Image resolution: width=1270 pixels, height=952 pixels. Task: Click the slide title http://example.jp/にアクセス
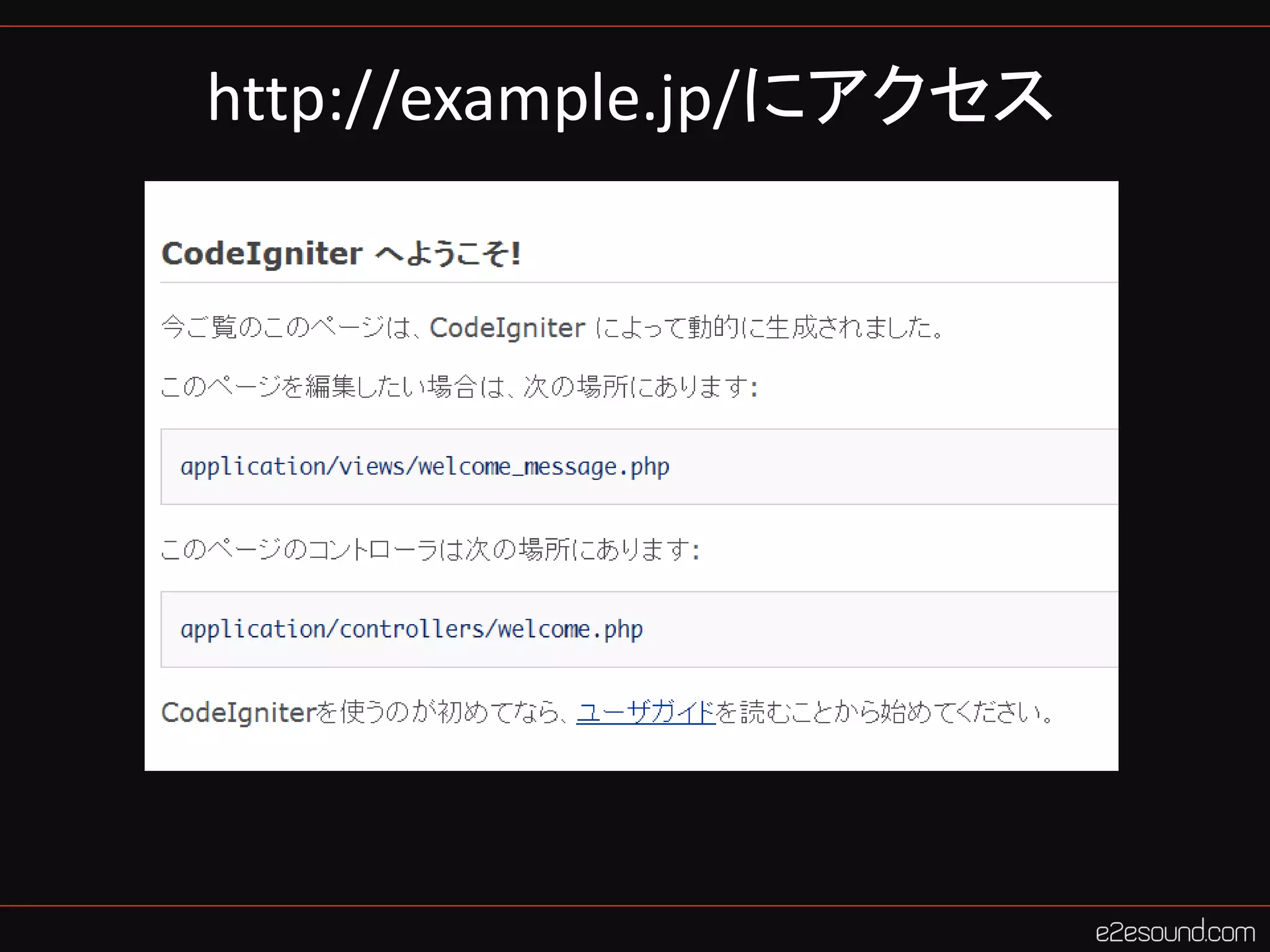(630, 97)
